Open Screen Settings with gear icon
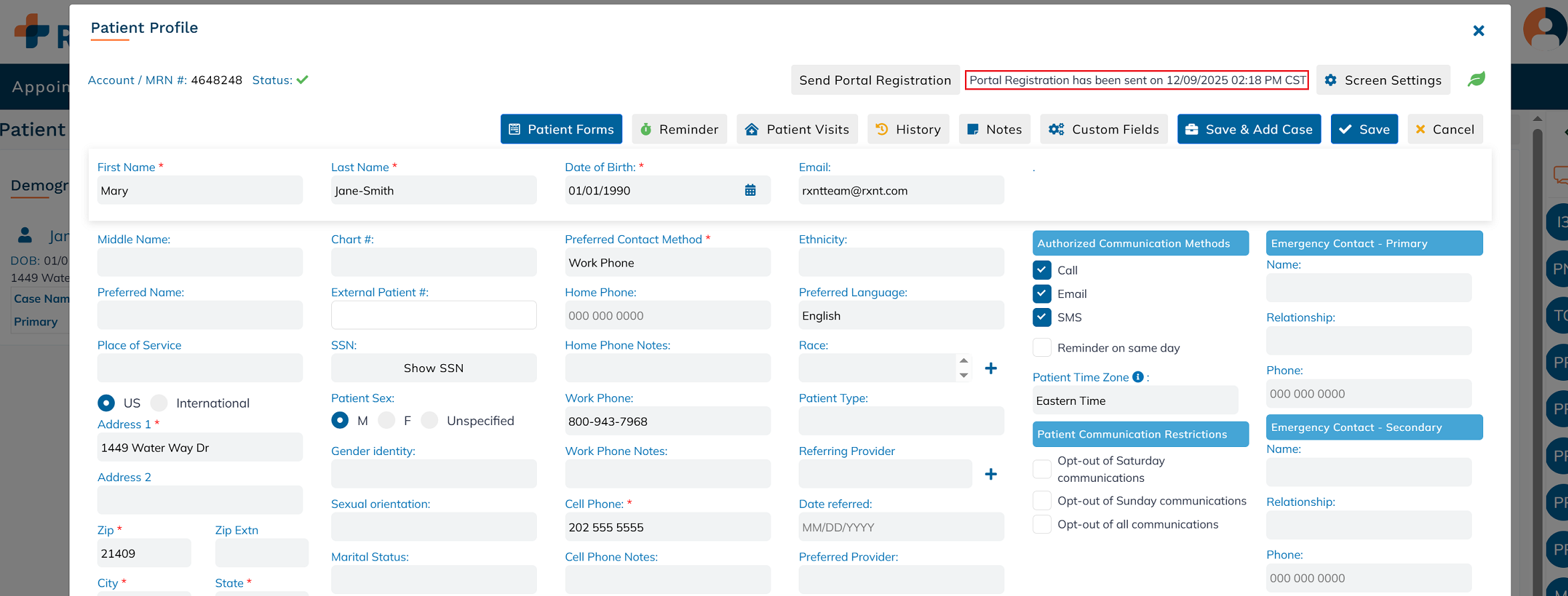The width and height of the screenshot is (1568, 596). click(x=1383, y=80)
